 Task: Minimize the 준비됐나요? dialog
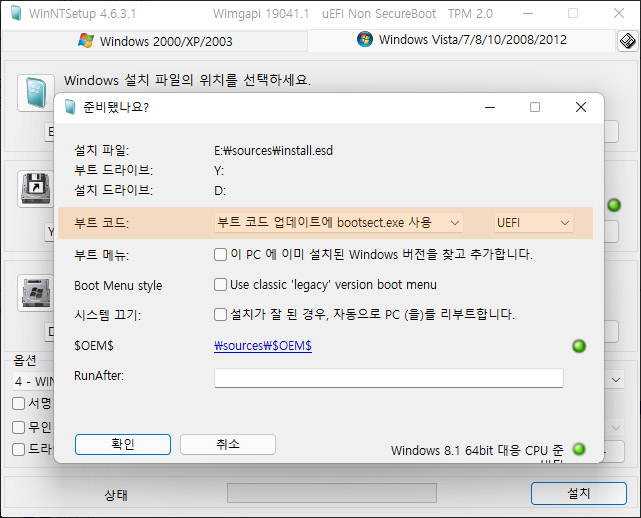click(x=490, y=107)
